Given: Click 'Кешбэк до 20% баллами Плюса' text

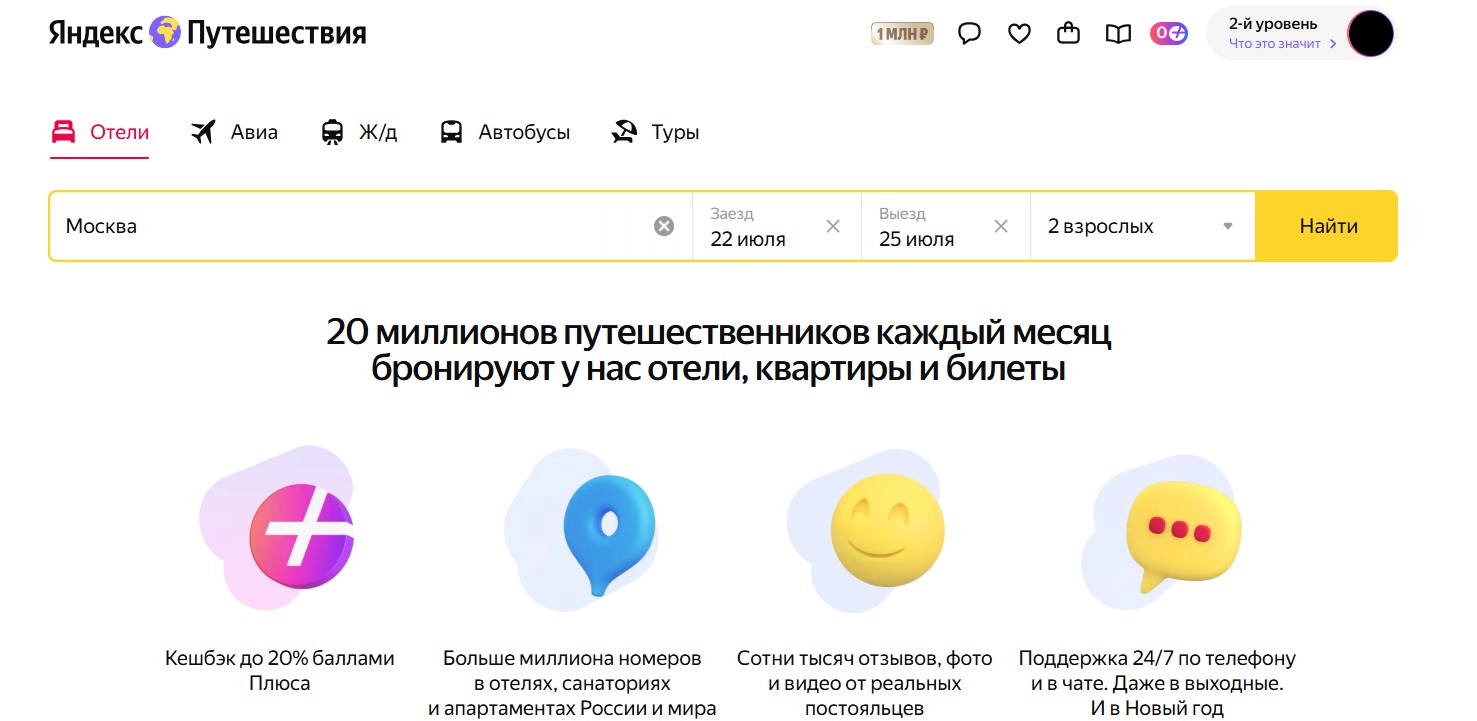Looking at the screenshot, I should tap(280, 671).
